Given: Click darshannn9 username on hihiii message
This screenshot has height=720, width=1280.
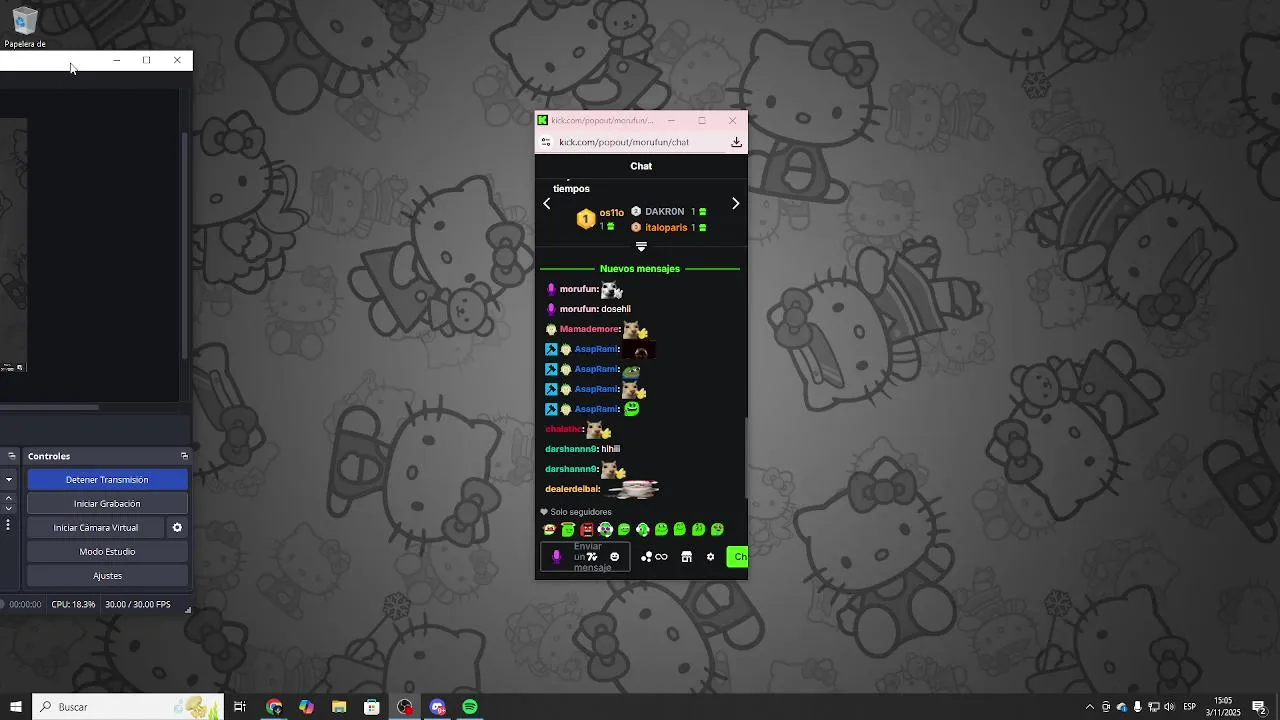Looking at the screenshot, I should (x=571, y=449).
